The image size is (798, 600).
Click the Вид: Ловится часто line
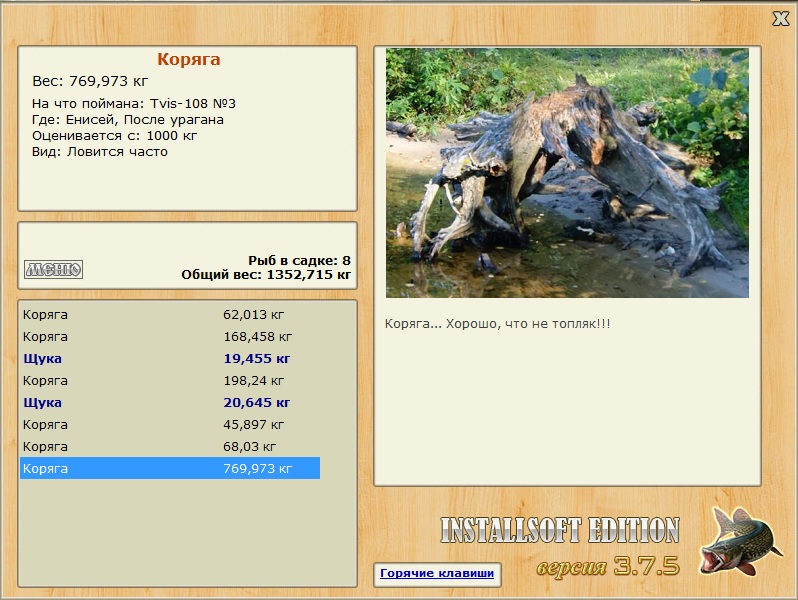tap(100, 152)
